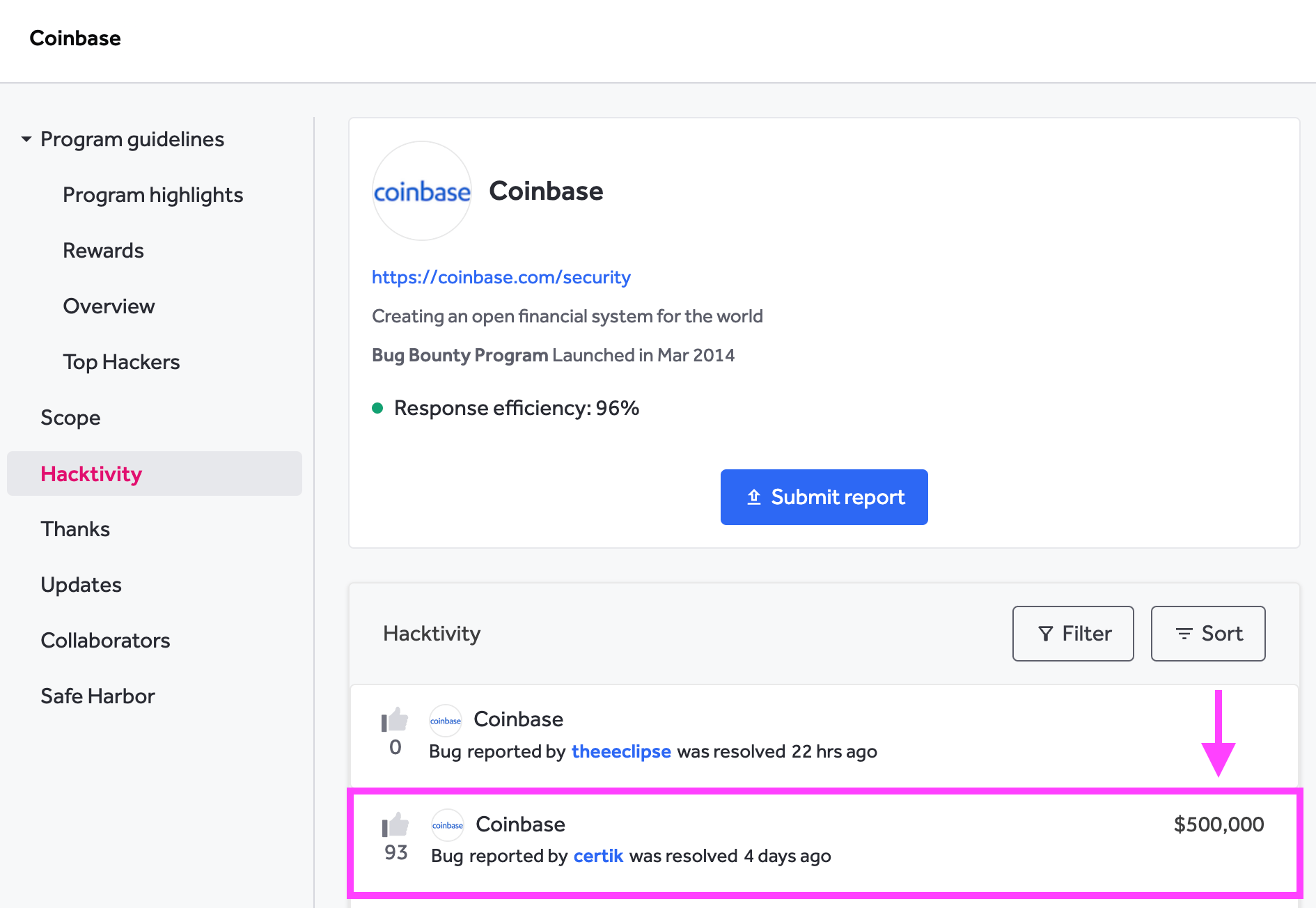The height and width of the screenshot is (908, 1316).
Task: Click small Coinbase logo in certik entry
Action: (448, 825)
